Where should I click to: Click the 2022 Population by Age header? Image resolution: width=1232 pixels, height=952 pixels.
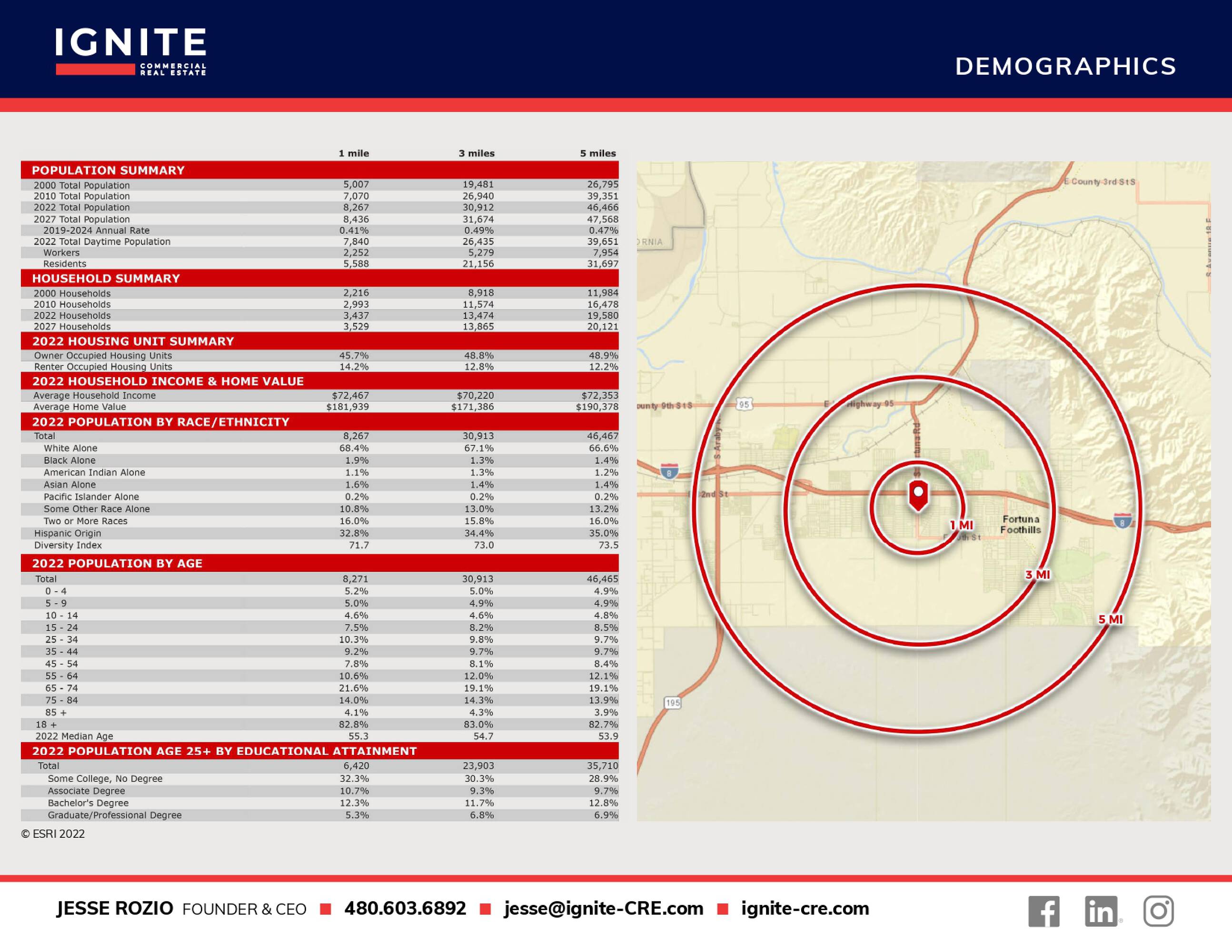point(117,563)
